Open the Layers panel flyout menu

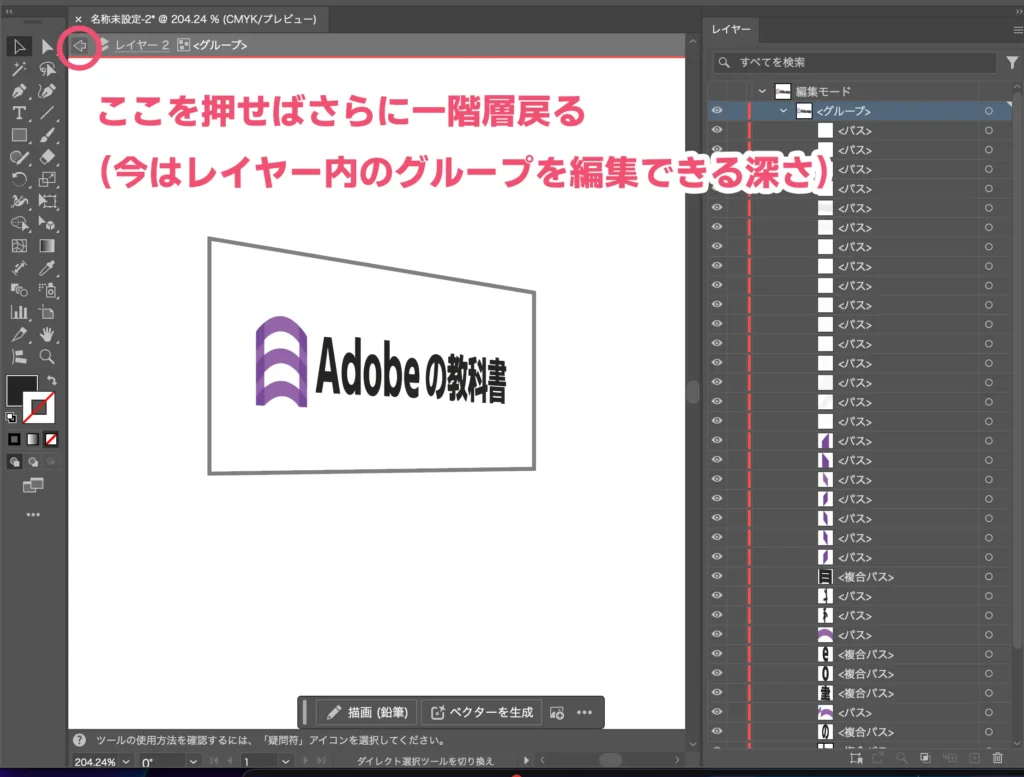point(1016,30)
